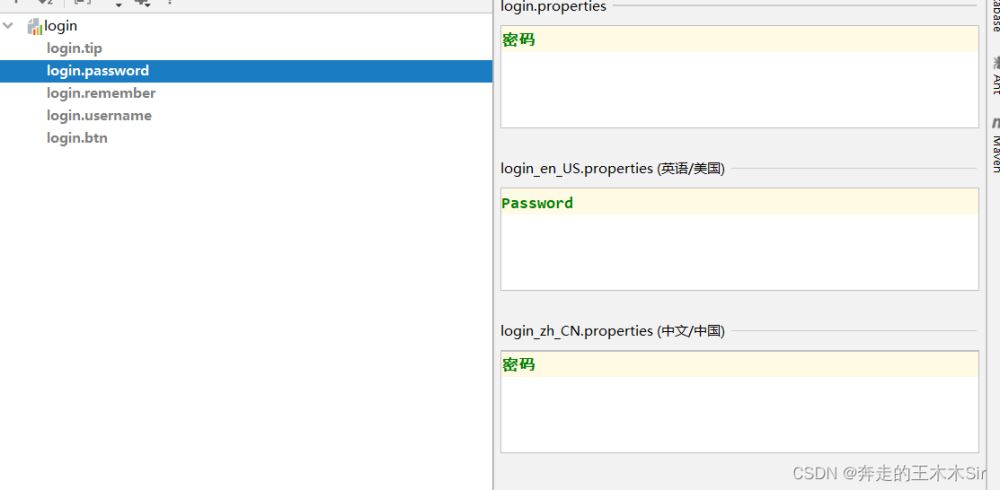Choose the login.username property key

point(99,115)
